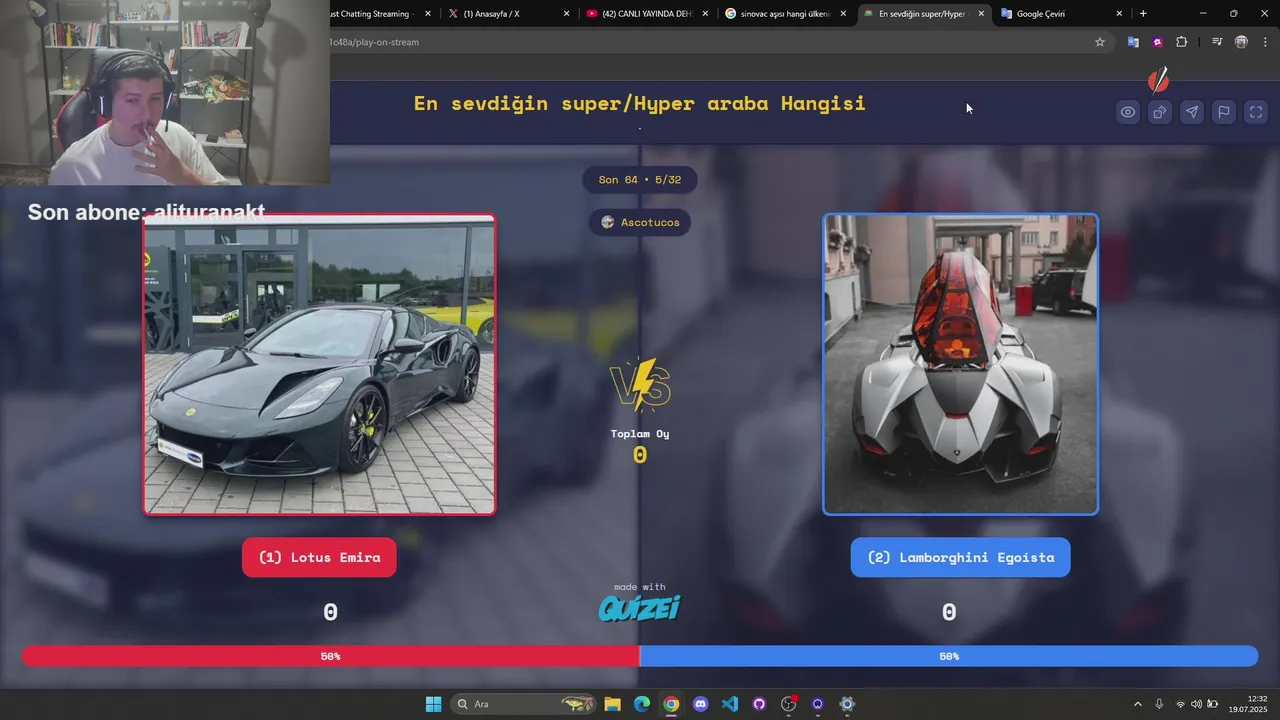Viewport: 1280px width, 720px height.
Task: Vote for (1) Lotus Emira button
Action: click(319, 557)
